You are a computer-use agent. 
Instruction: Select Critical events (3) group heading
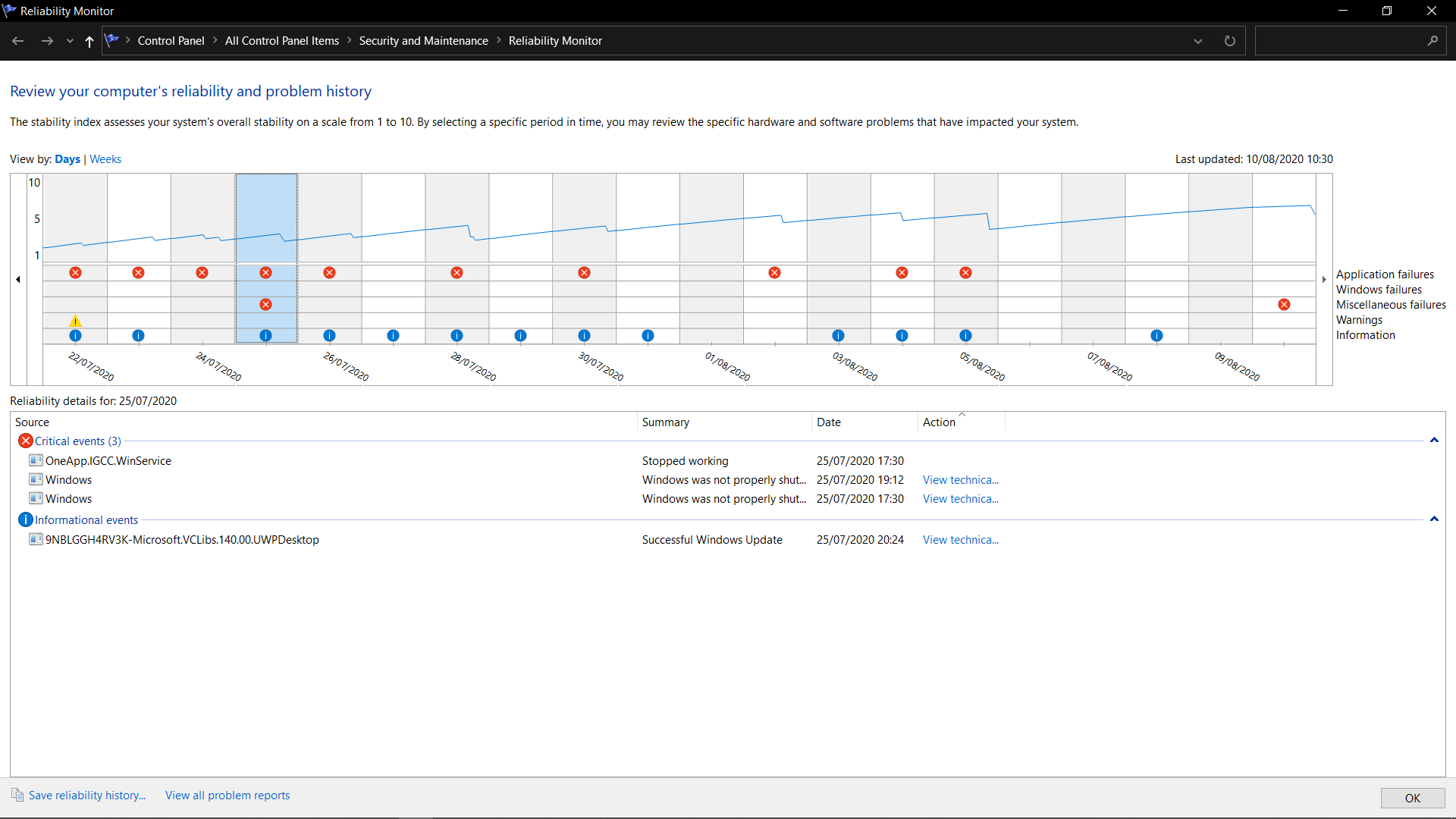pos(77,441)
